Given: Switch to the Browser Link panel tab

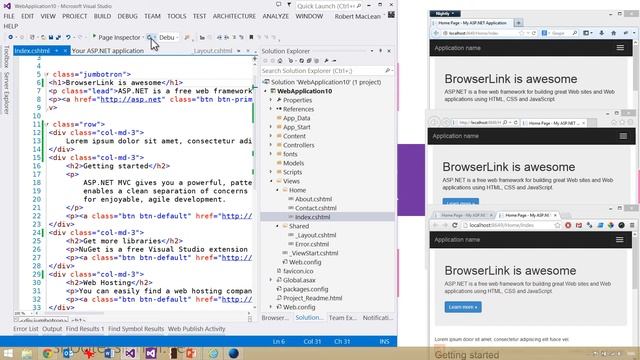Looking at the screenshot, I should (275, 317).
